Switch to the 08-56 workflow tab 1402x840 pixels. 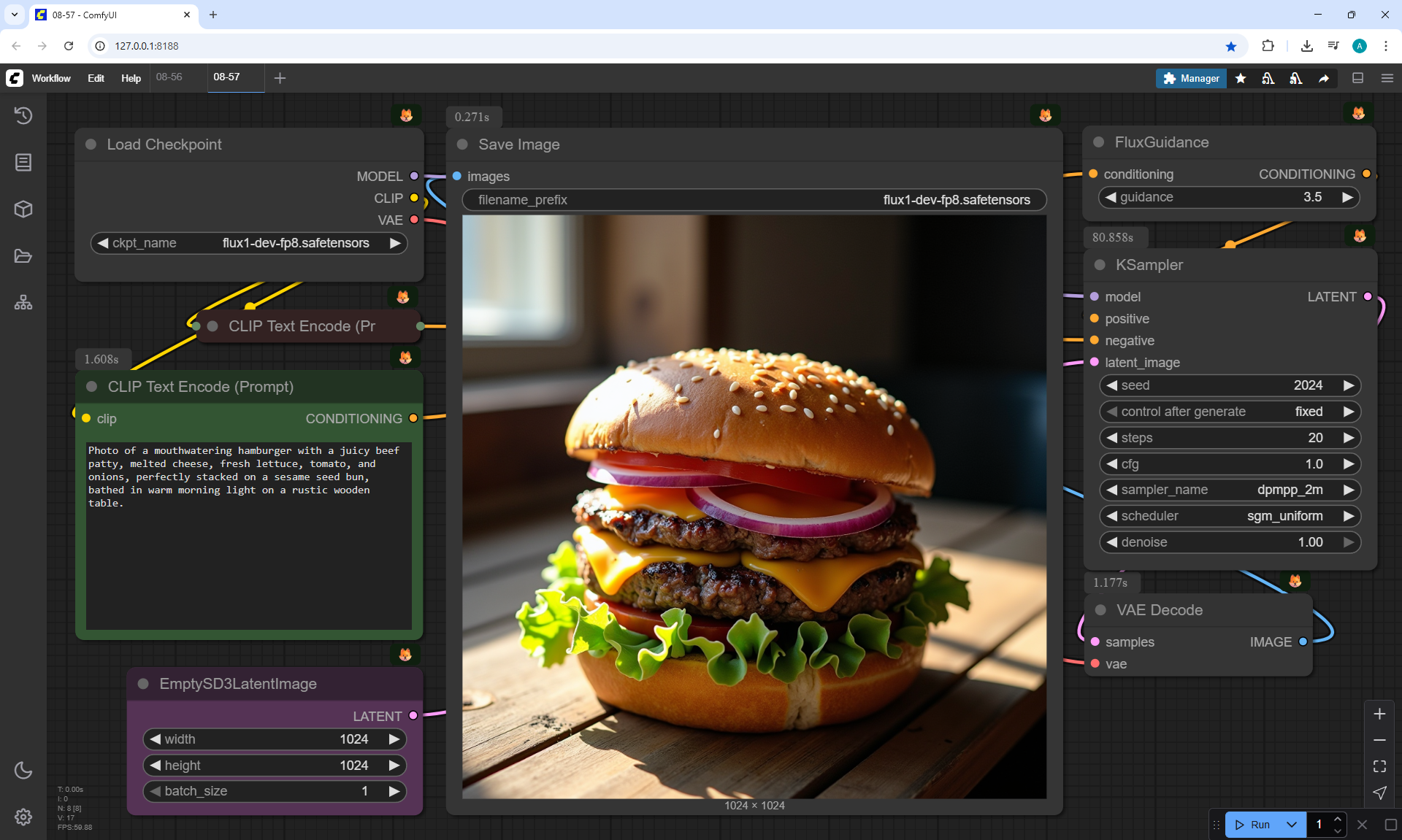[x=169, y=77]
